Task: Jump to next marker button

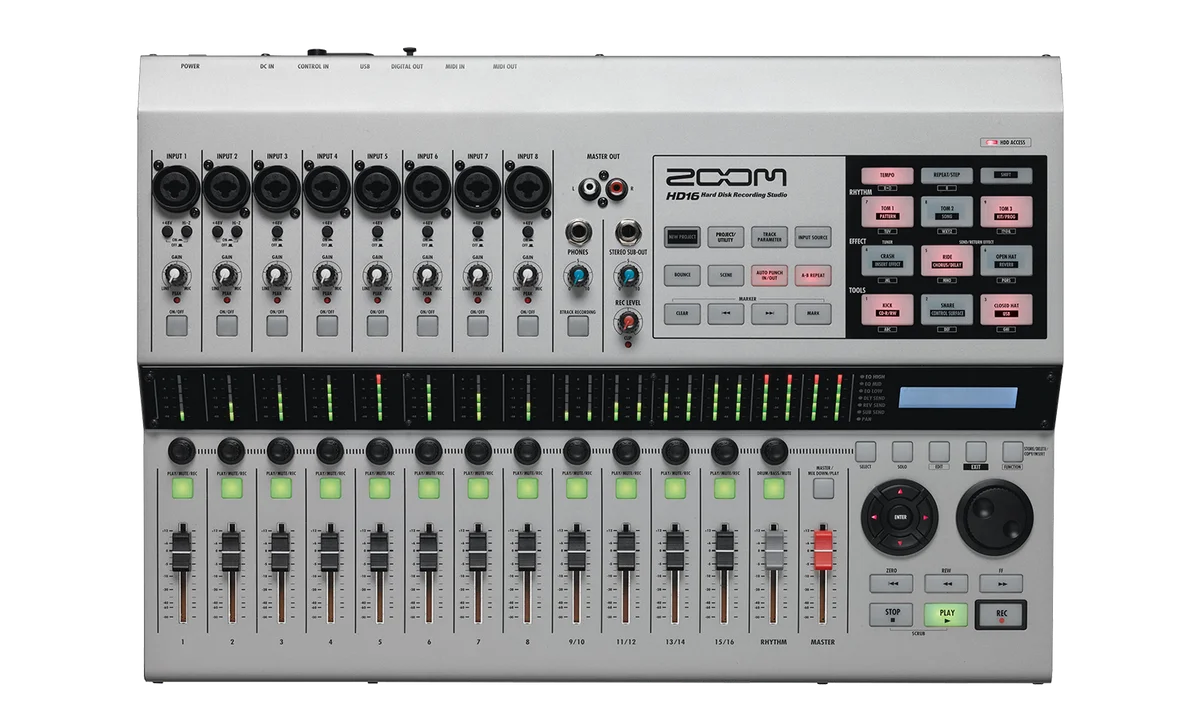Action: click(770, 314)
